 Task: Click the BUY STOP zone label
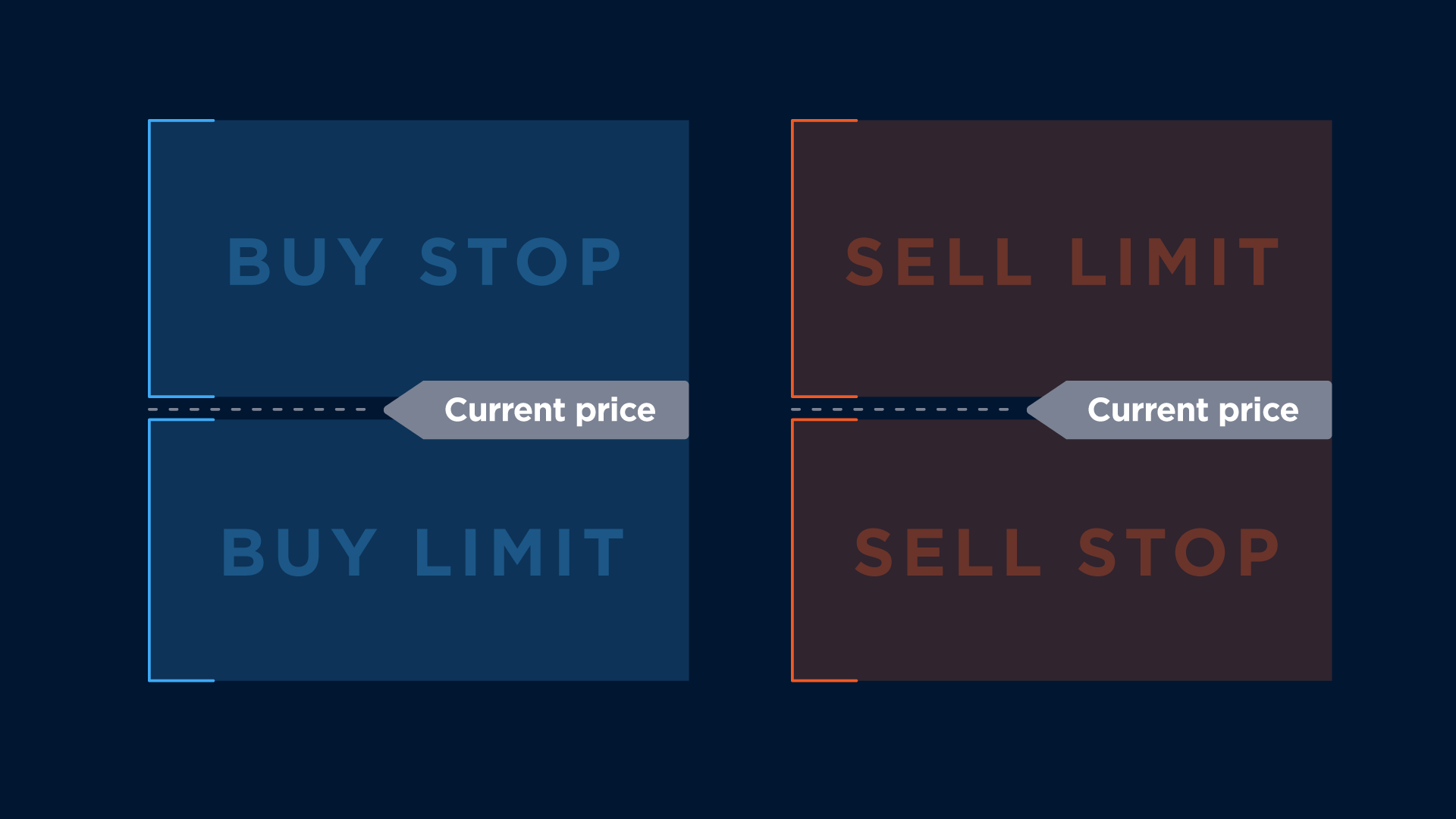424,262
